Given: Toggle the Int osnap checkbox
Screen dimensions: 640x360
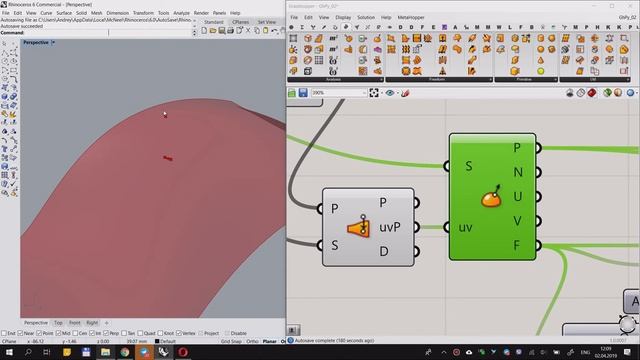Looking at the screenshot, I should tap(91, 333).
